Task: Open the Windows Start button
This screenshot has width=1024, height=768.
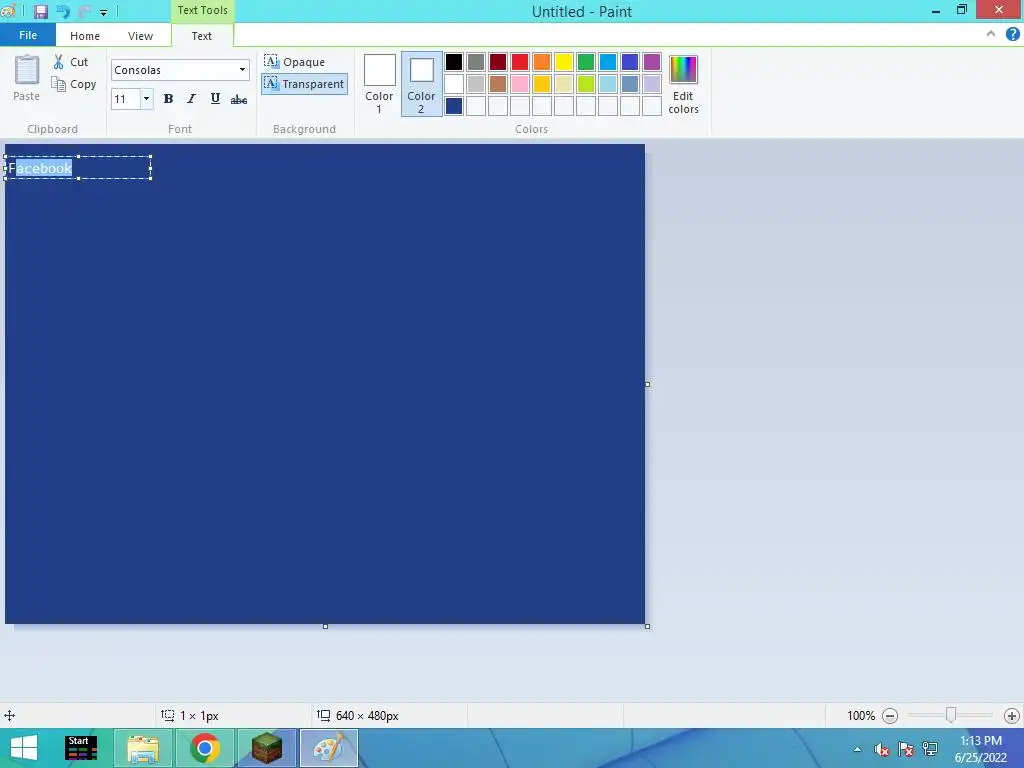Action: click(x=24, y=748)
